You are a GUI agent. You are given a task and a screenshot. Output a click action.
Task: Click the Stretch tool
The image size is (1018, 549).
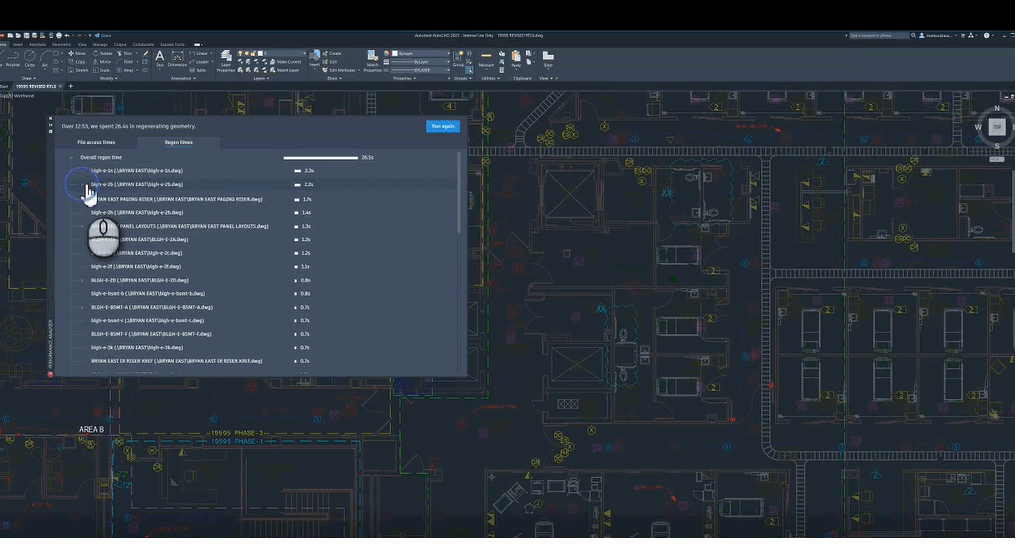coord(78,70)
